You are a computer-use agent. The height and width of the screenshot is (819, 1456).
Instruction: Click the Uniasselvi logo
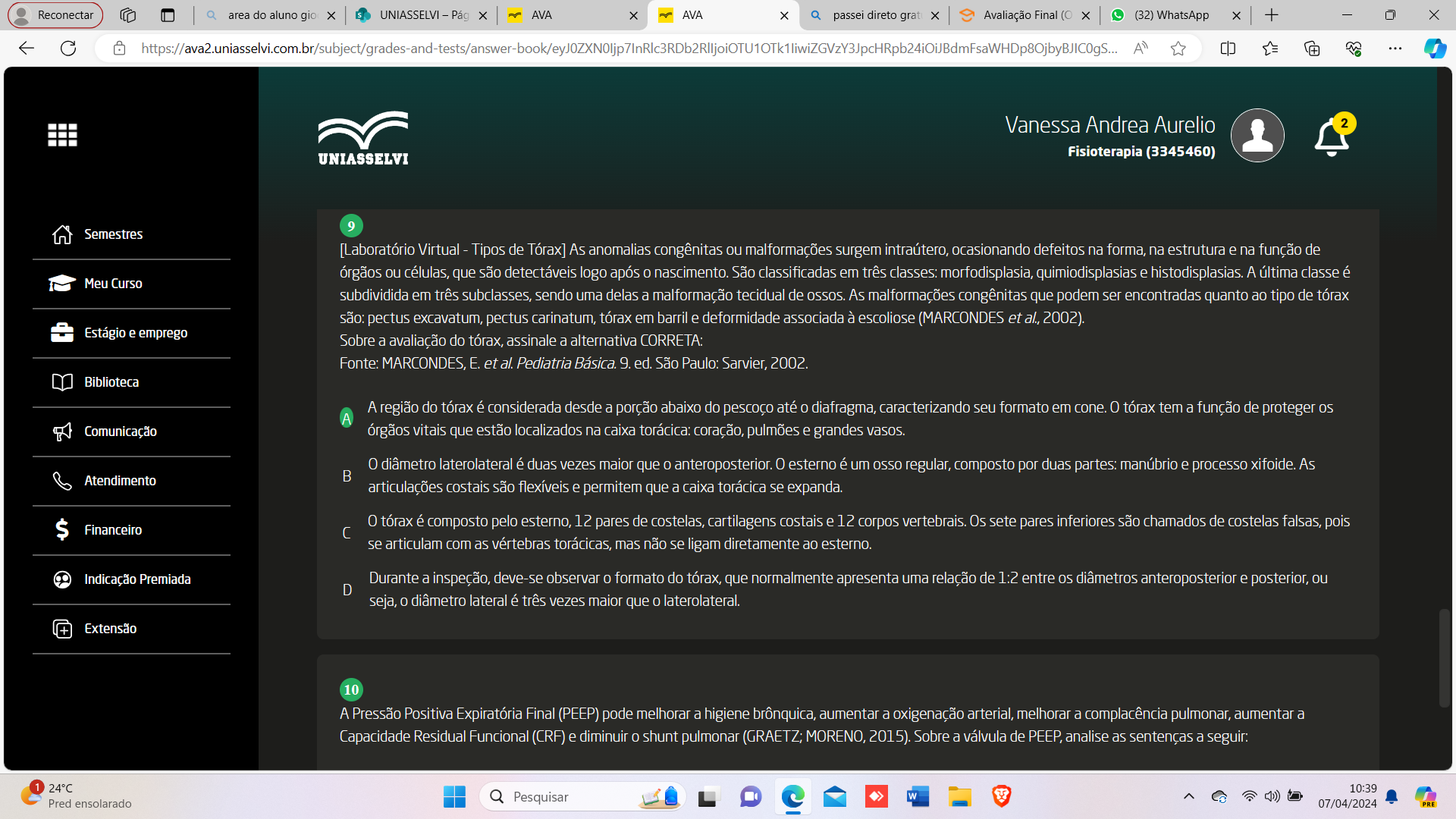[x=363, y=138]
